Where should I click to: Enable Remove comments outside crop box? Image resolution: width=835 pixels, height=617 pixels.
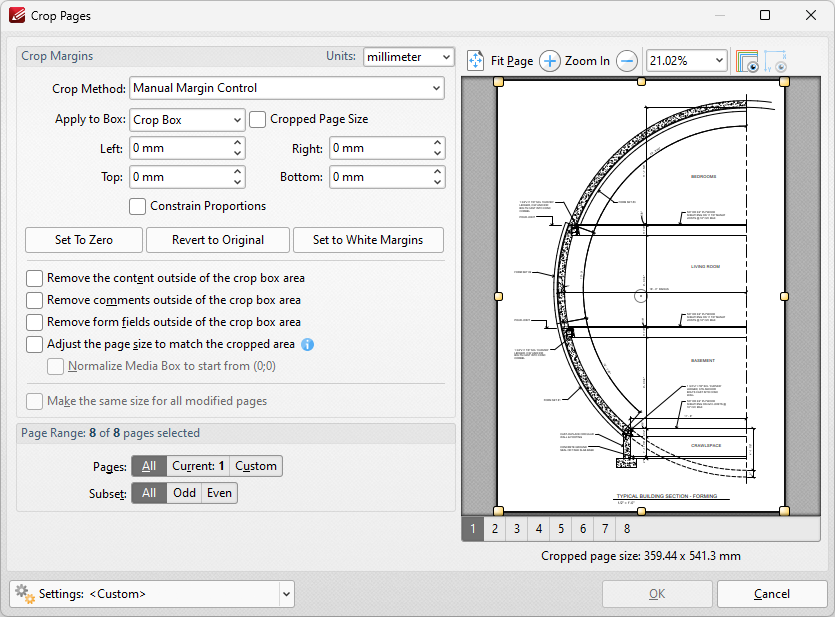coord(35,300)
